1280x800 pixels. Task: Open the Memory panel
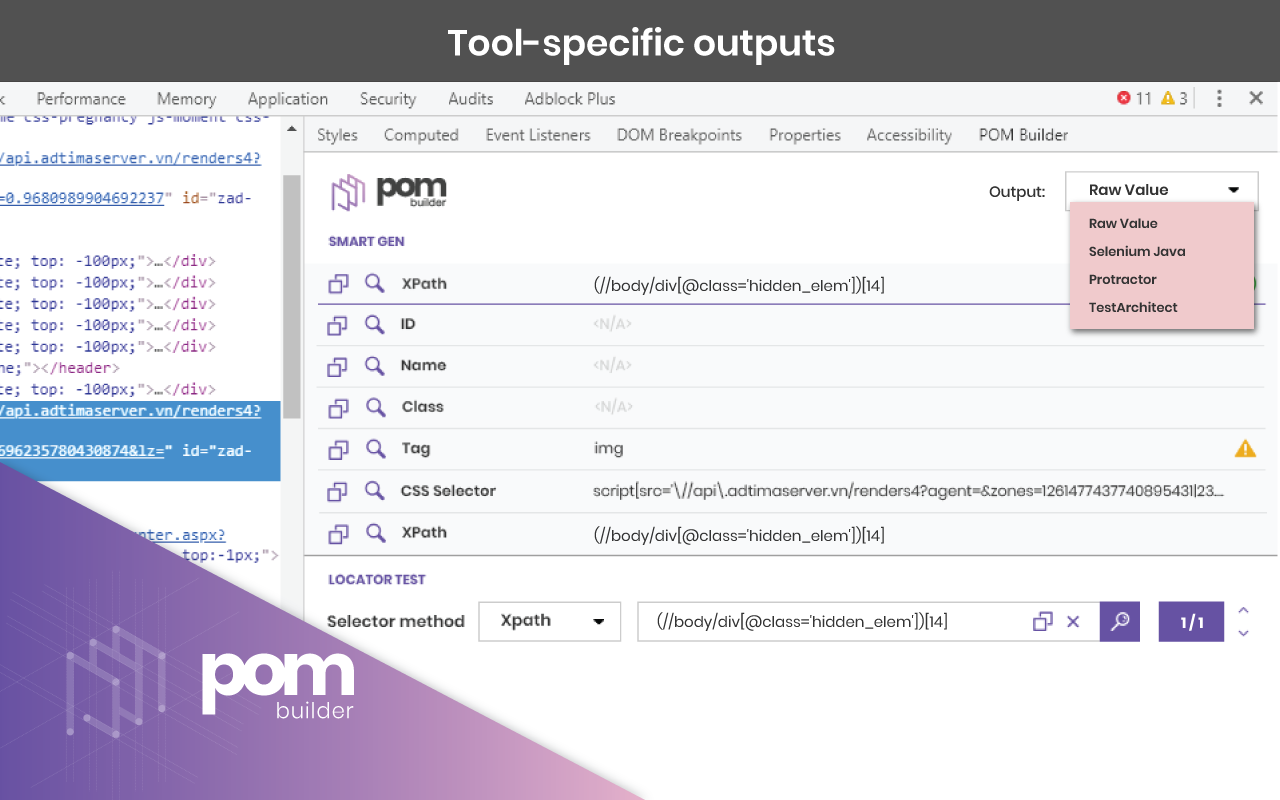pos(186,98)
